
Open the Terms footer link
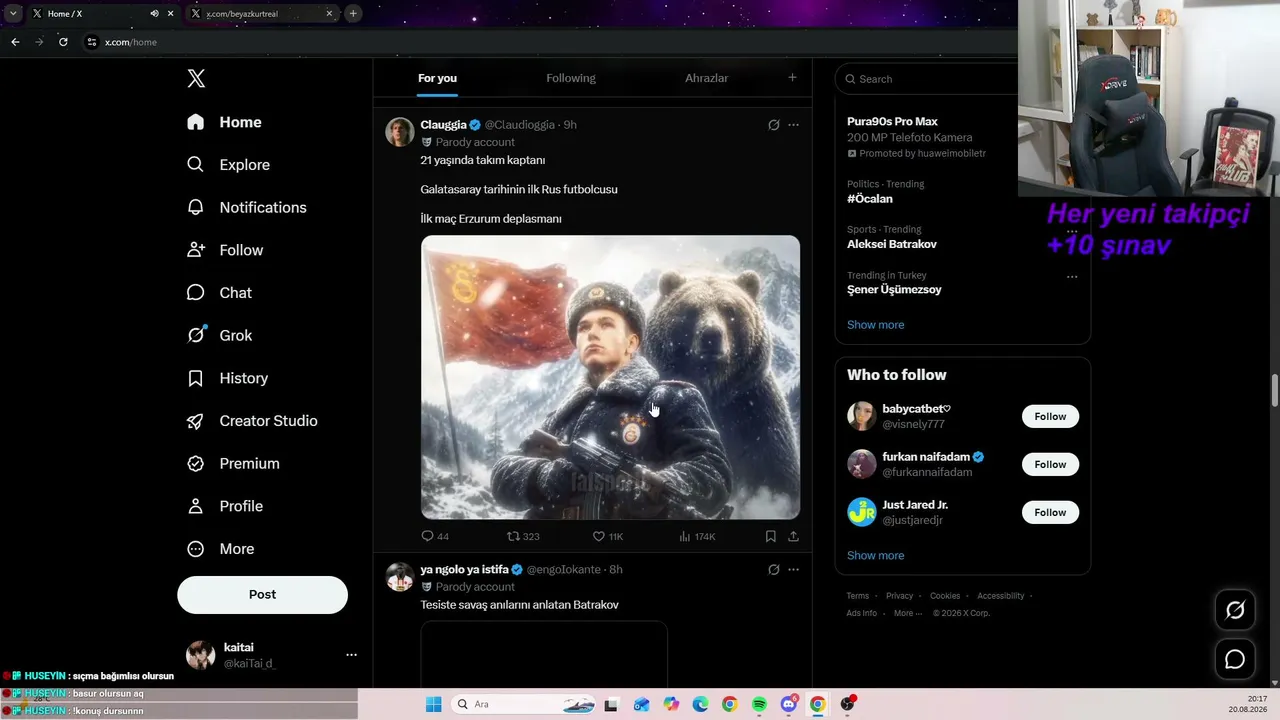(x=858, y=596)
